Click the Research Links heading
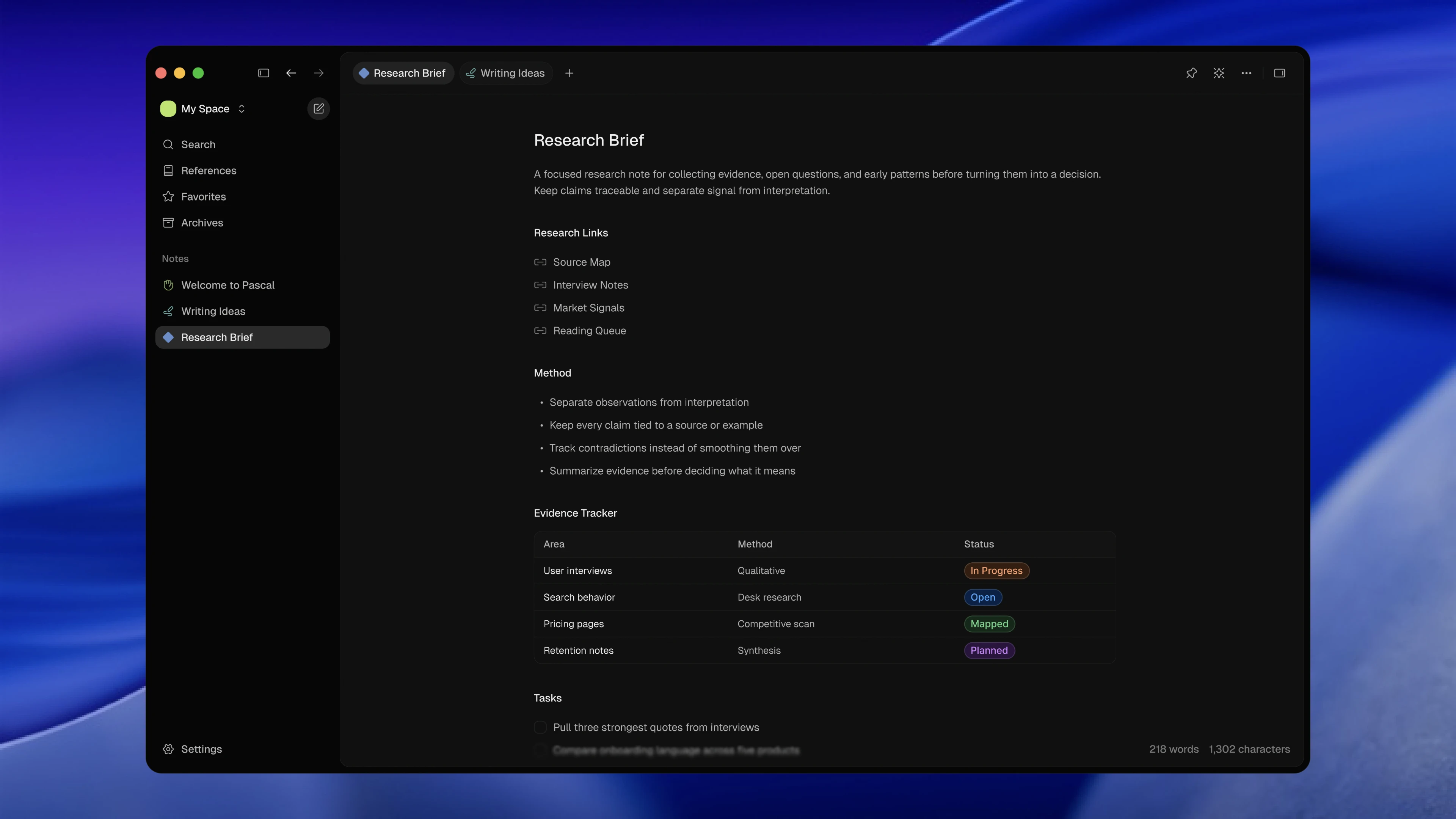The image size is (1456, 819). point(571,233)
